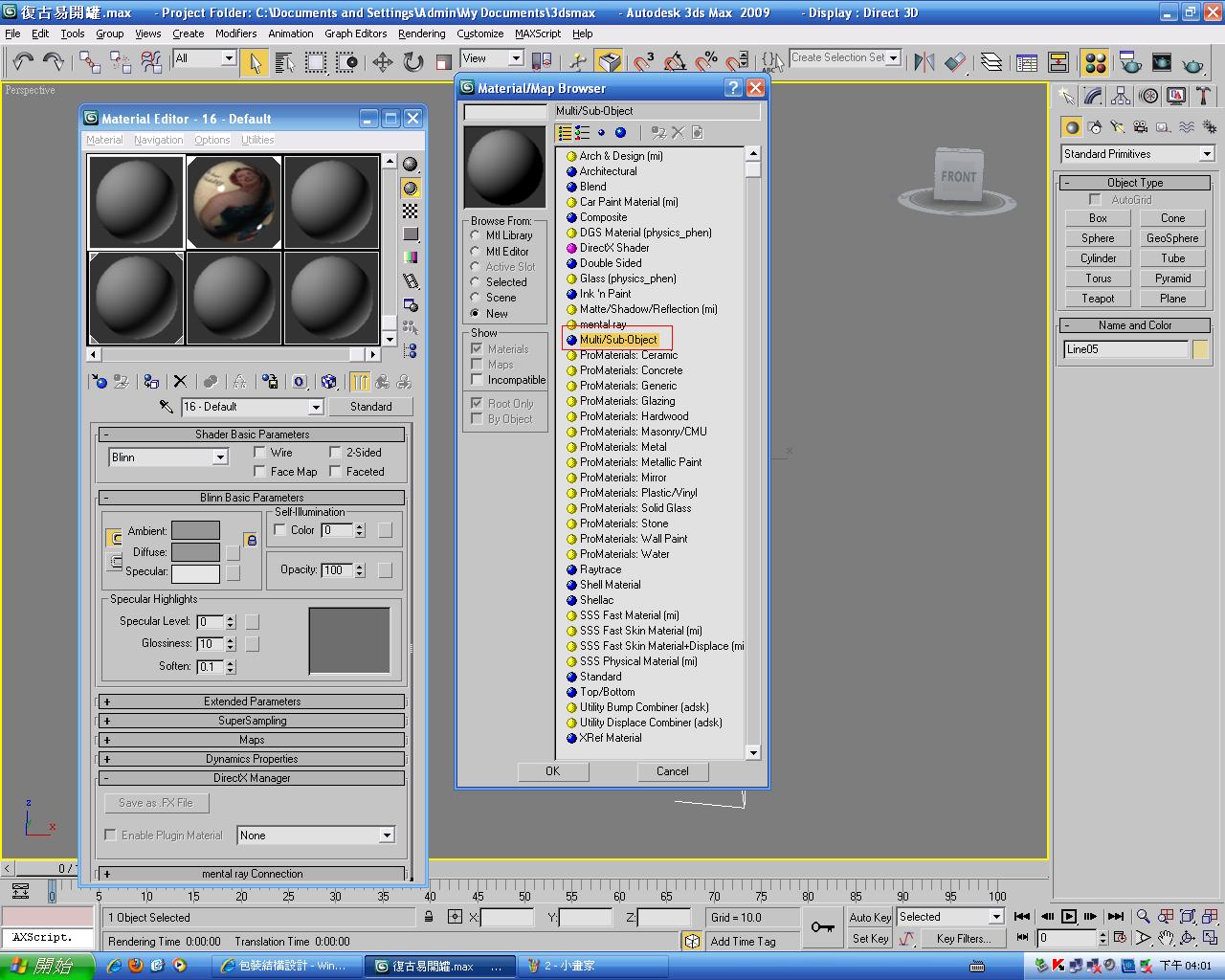Click Get Material icon in Material Editor

pos(99,381)
